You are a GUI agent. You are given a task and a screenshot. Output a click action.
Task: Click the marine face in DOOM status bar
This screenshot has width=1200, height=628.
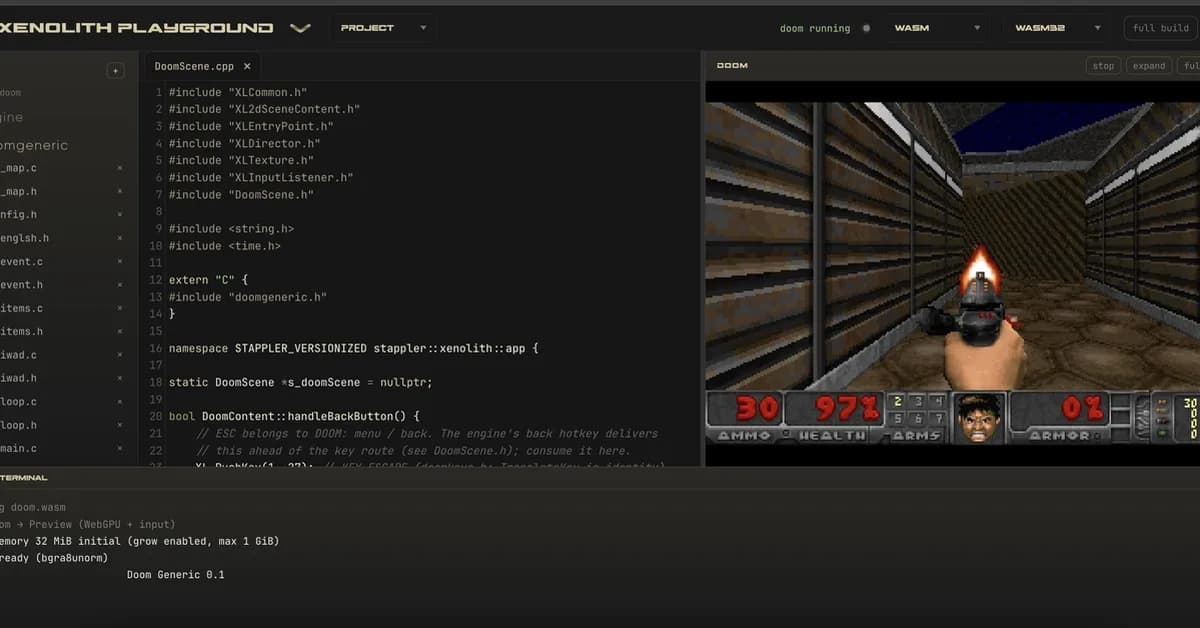tap(978, 418)
